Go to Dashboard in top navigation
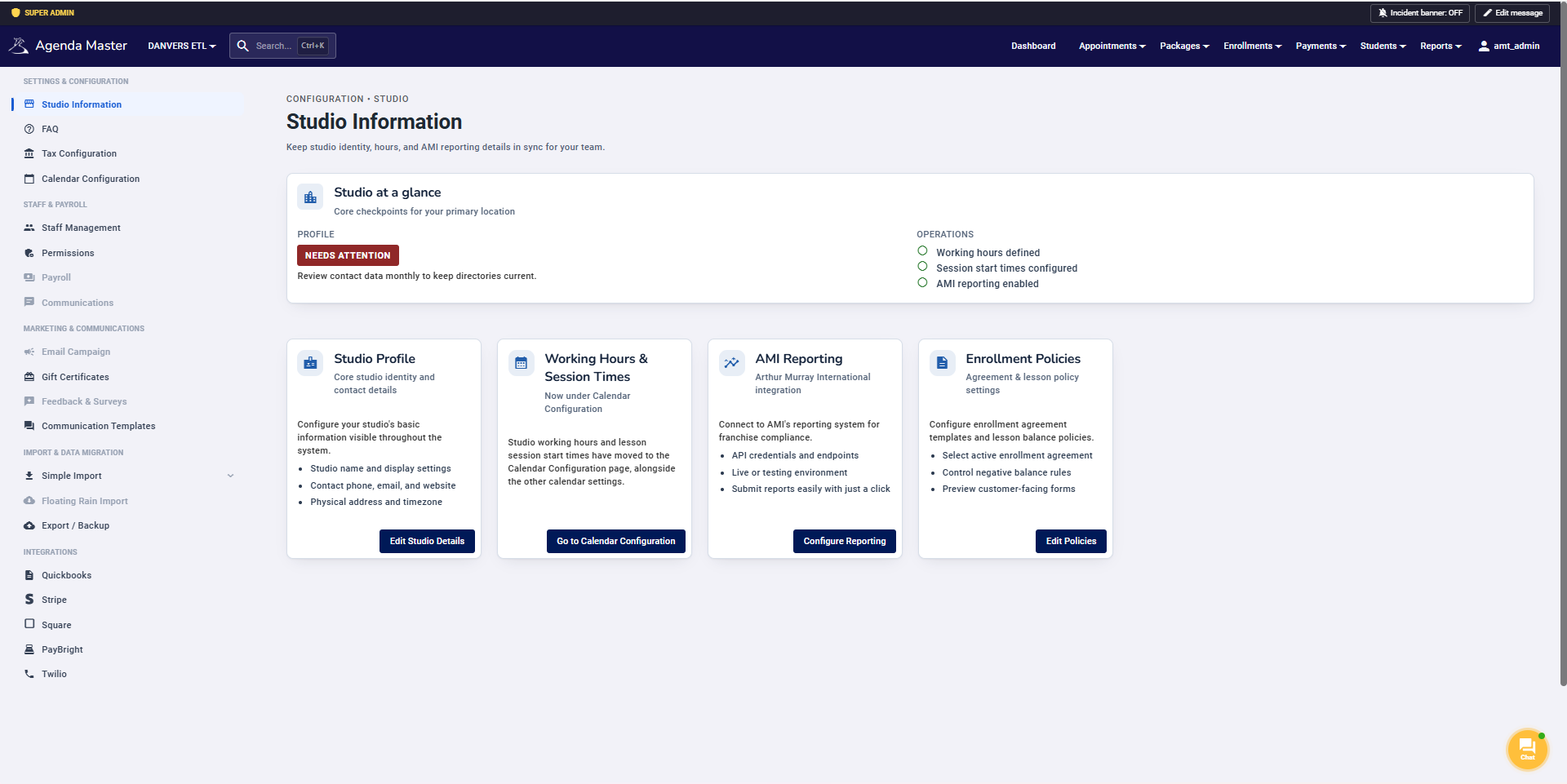 point(1033,46)
